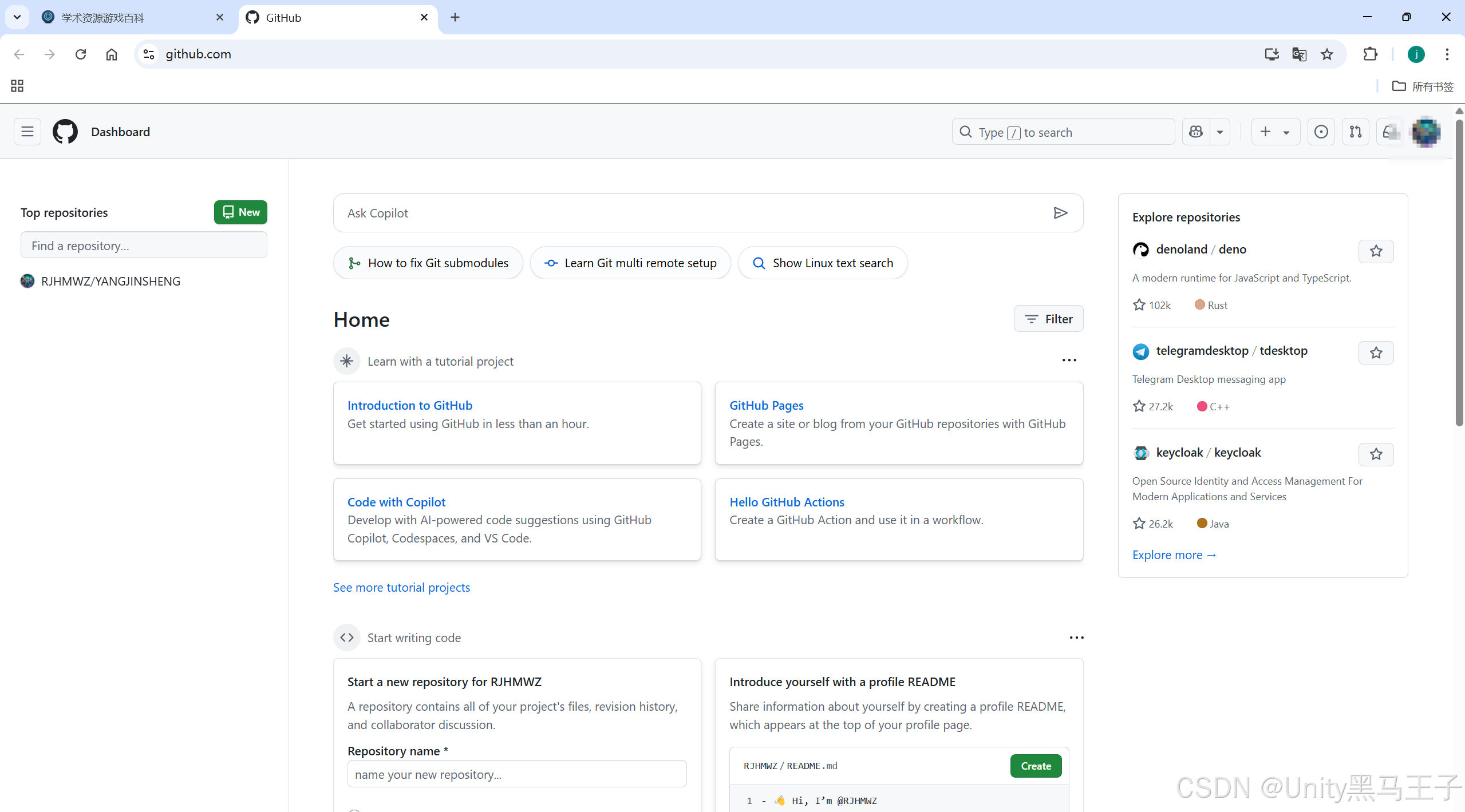Screen dimensions: 1465x812
Task: Open three-dot menu for tutorial project section
Action: point(1069,361)
